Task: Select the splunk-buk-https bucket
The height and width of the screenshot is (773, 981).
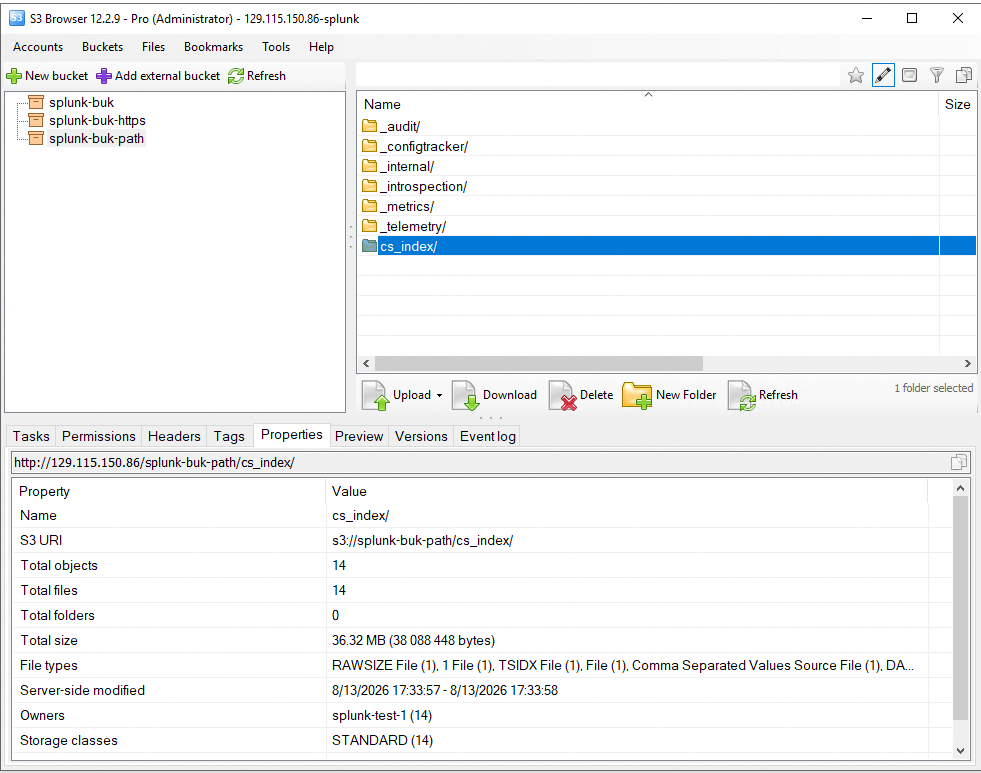Action: pyautogui.click(x=97, y=121)
